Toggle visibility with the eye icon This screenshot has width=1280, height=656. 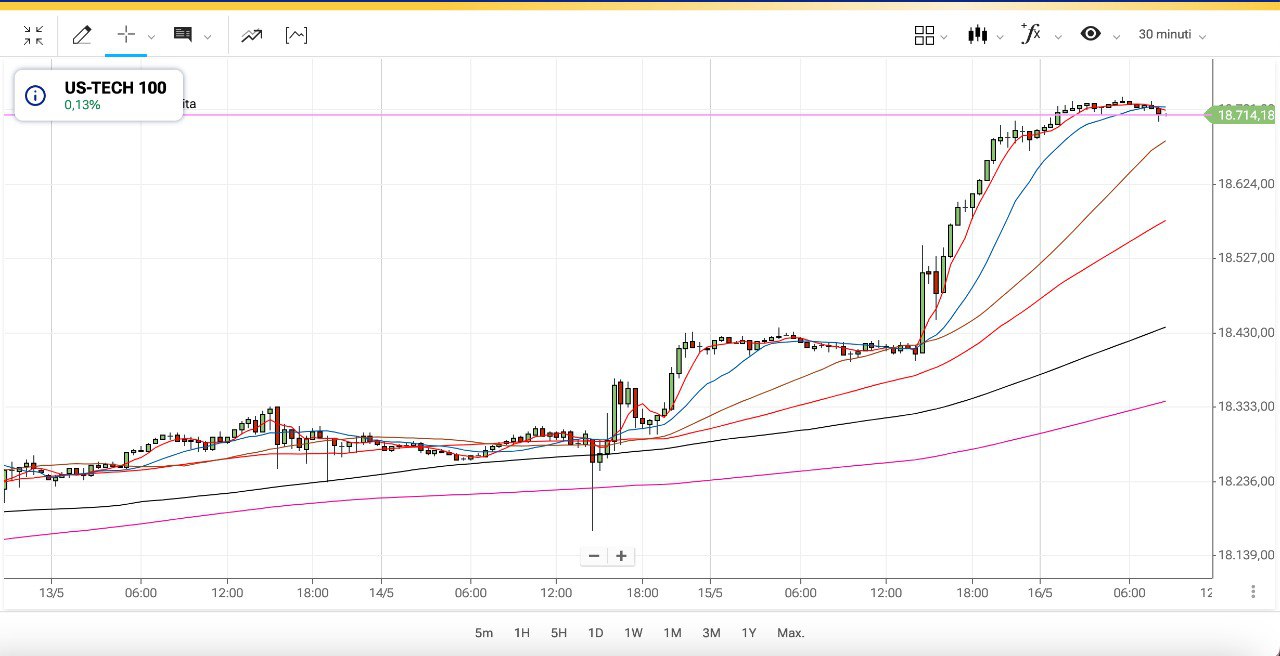pos(1090,34)
